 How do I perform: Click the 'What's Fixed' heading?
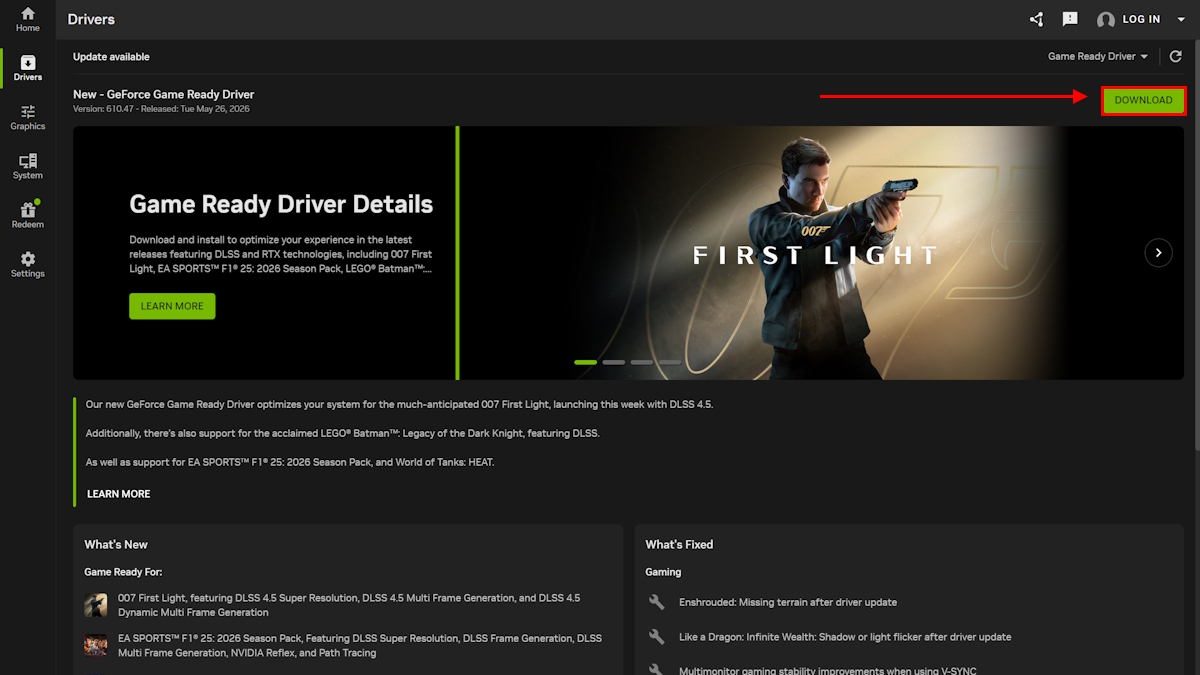coord(679,545)
